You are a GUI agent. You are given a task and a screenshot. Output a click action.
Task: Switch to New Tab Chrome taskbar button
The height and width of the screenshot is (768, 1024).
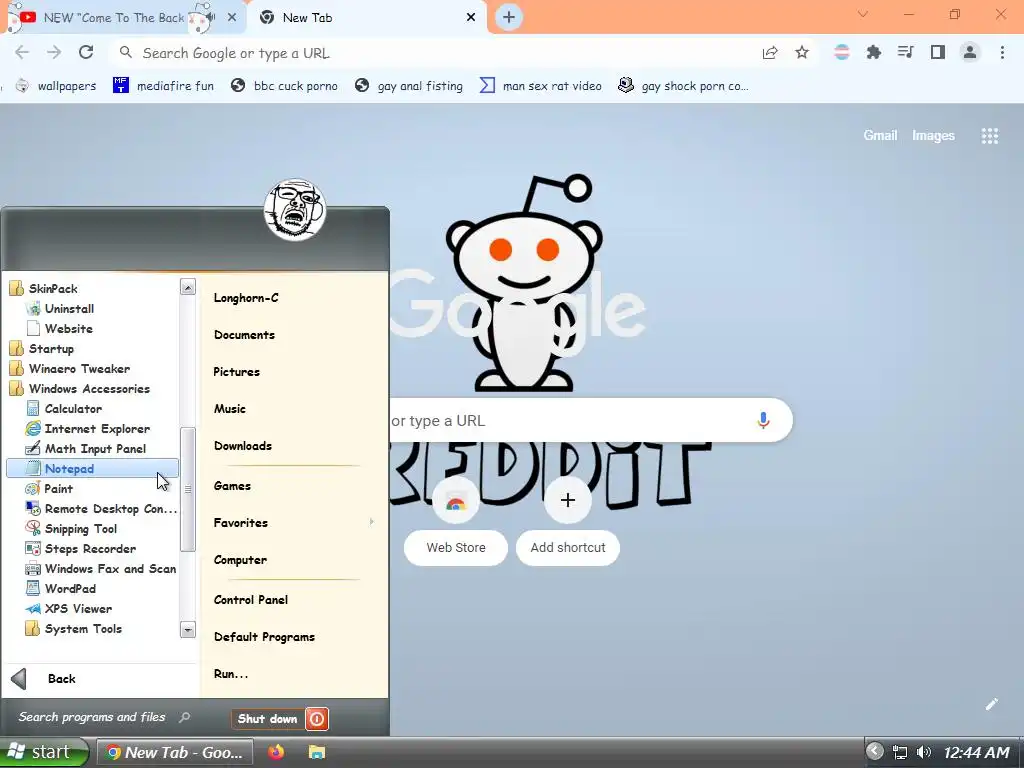click(176, 752)
